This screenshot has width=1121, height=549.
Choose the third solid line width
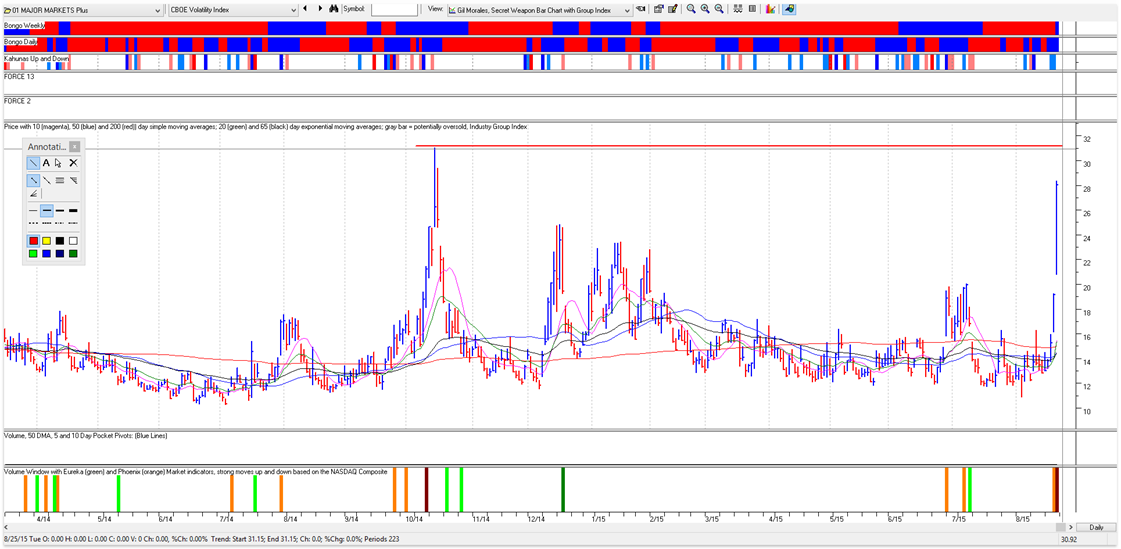pos(60,210)
